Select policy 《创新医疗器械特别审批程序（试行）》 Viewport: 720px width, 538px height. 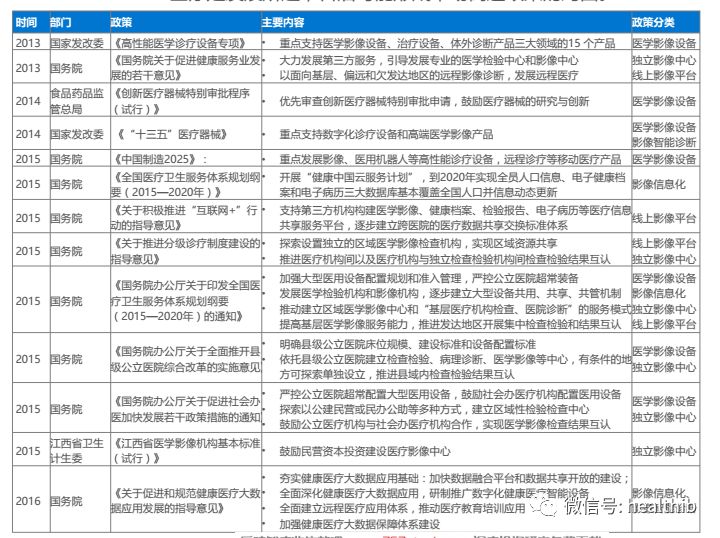click(181, 101)
